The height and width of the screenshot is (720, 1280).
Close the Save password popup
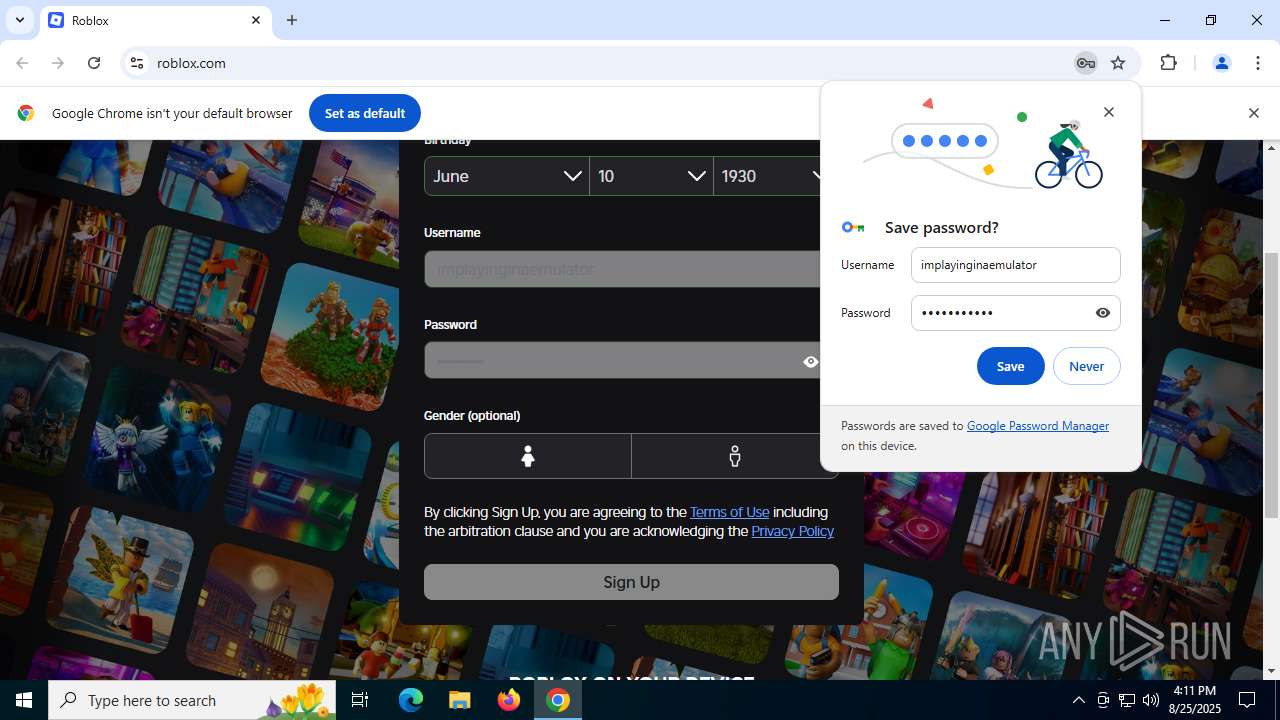[x=1108, y=112]
